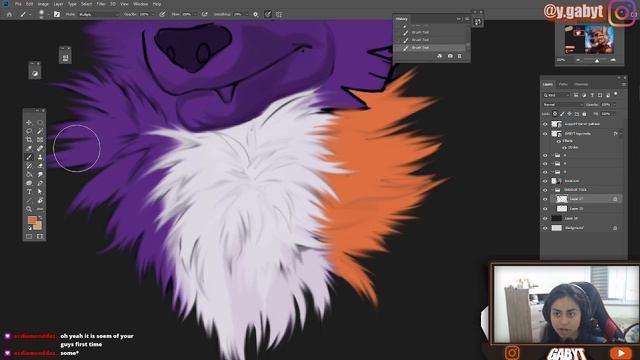Select the Lasso tool
Viewport: 640px width, 360px height.
(x=29, y=131)
